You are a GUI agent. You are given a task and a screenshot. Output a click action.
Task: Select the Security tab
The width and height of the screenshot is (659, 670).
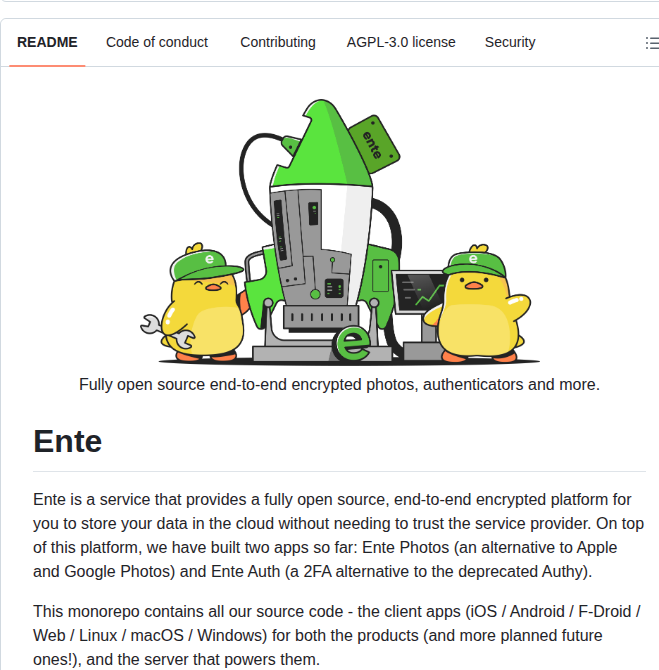(x=510, y=42)
